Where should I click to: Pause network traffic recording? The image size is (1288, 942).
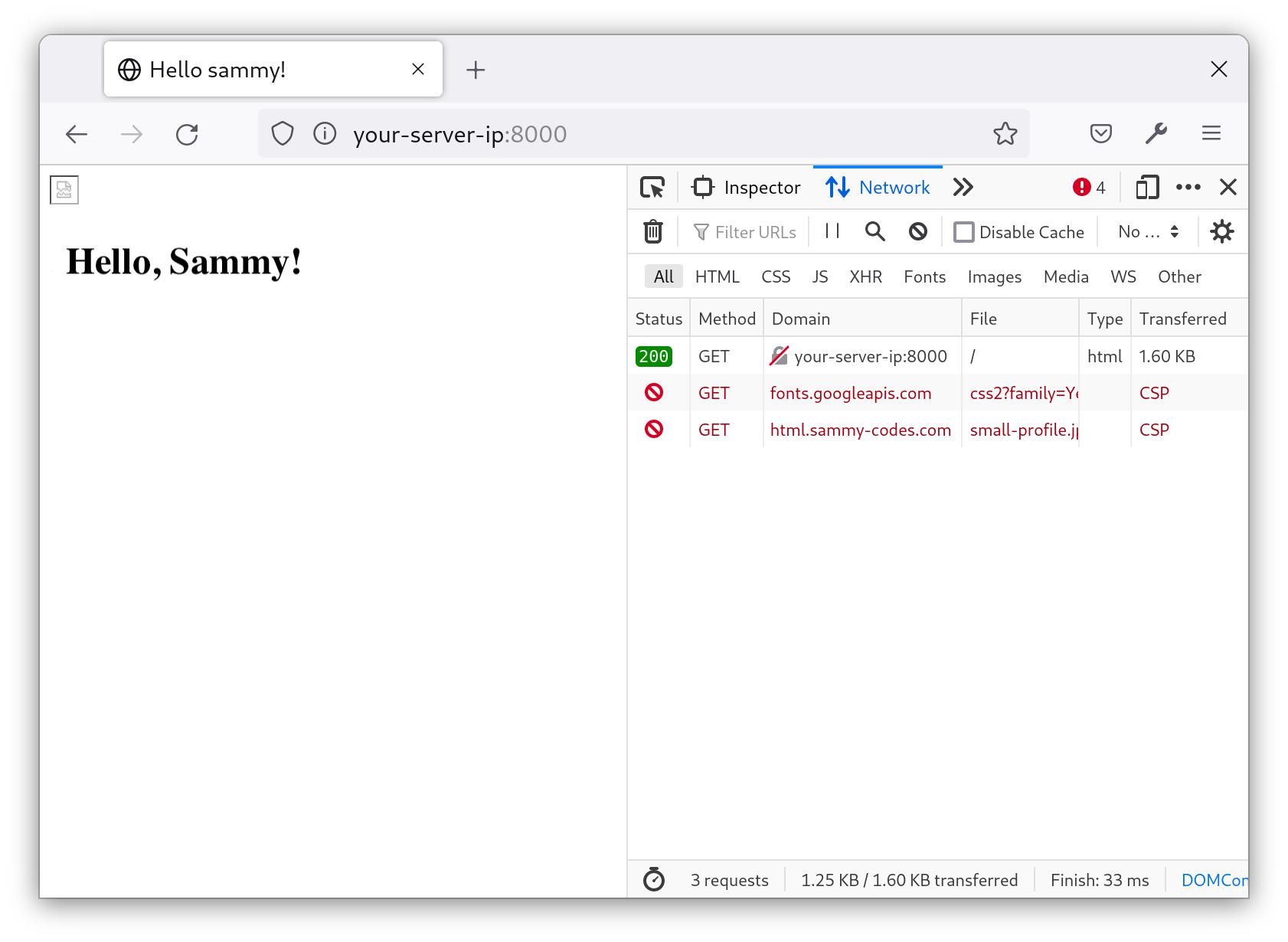832,231
